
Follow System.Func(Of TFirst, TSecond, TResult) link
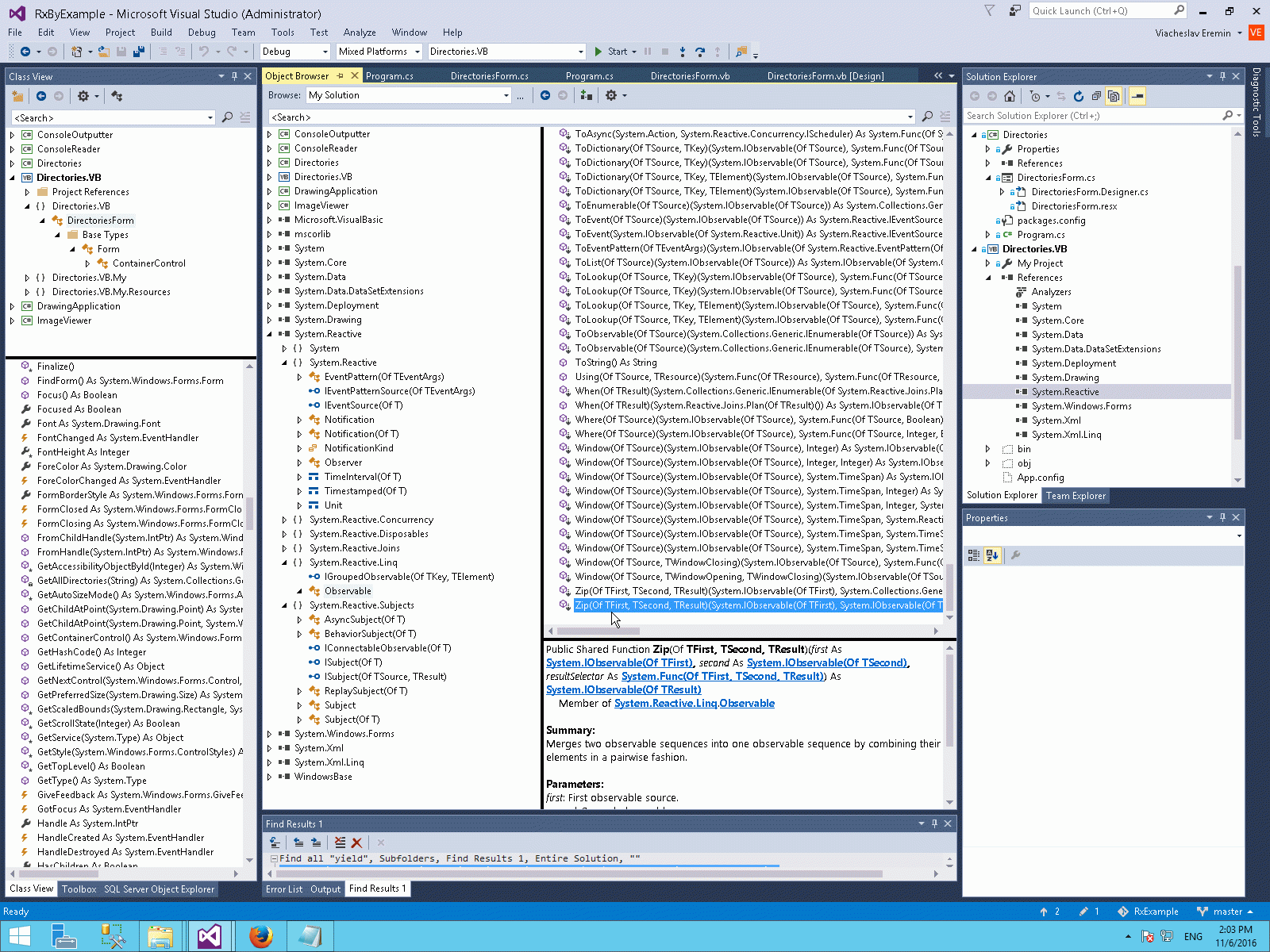point(724,677)
